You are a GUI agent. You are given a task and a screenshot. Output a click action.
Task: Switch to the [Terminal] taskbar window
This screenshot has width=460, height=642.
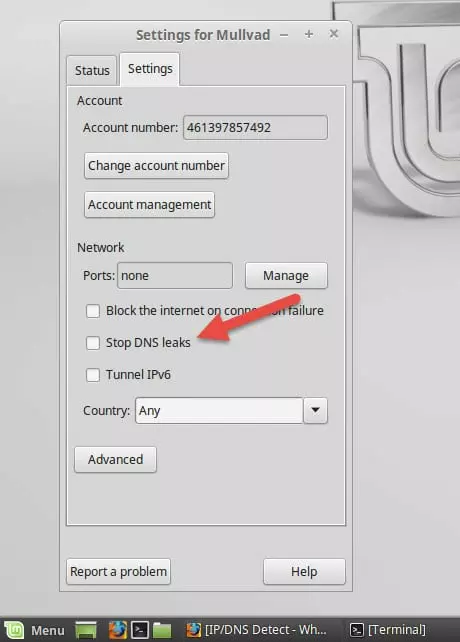388,630
